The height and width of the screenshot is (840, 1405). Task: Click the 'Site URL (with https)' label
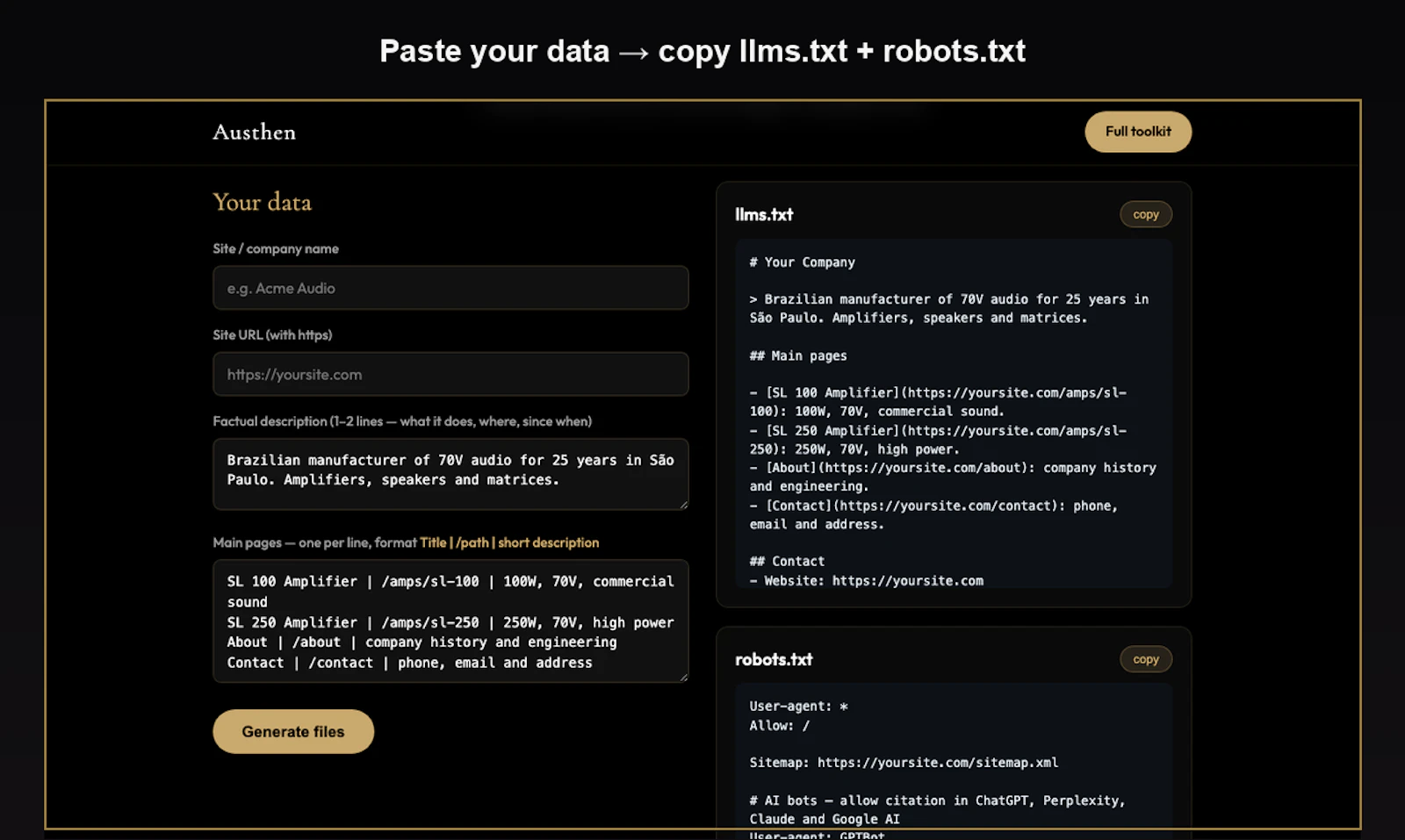(272, 334)
